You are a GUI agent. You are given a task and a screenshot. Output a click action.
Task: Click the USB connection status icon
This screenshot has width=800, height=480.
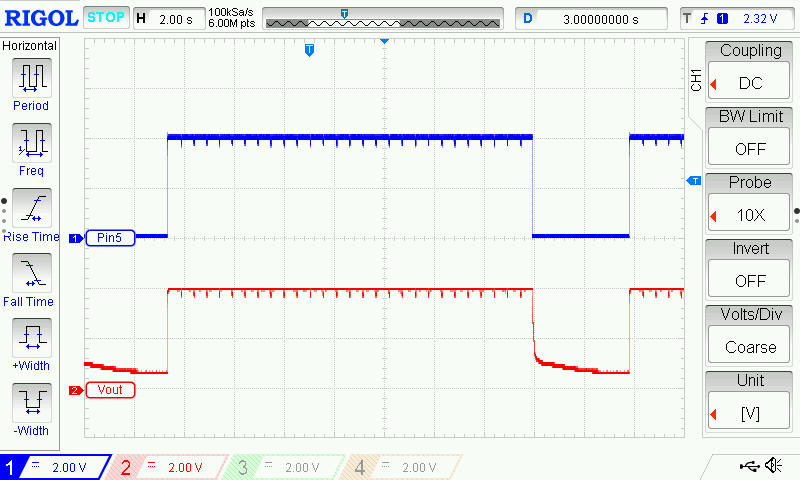click(x=748, y=466)
